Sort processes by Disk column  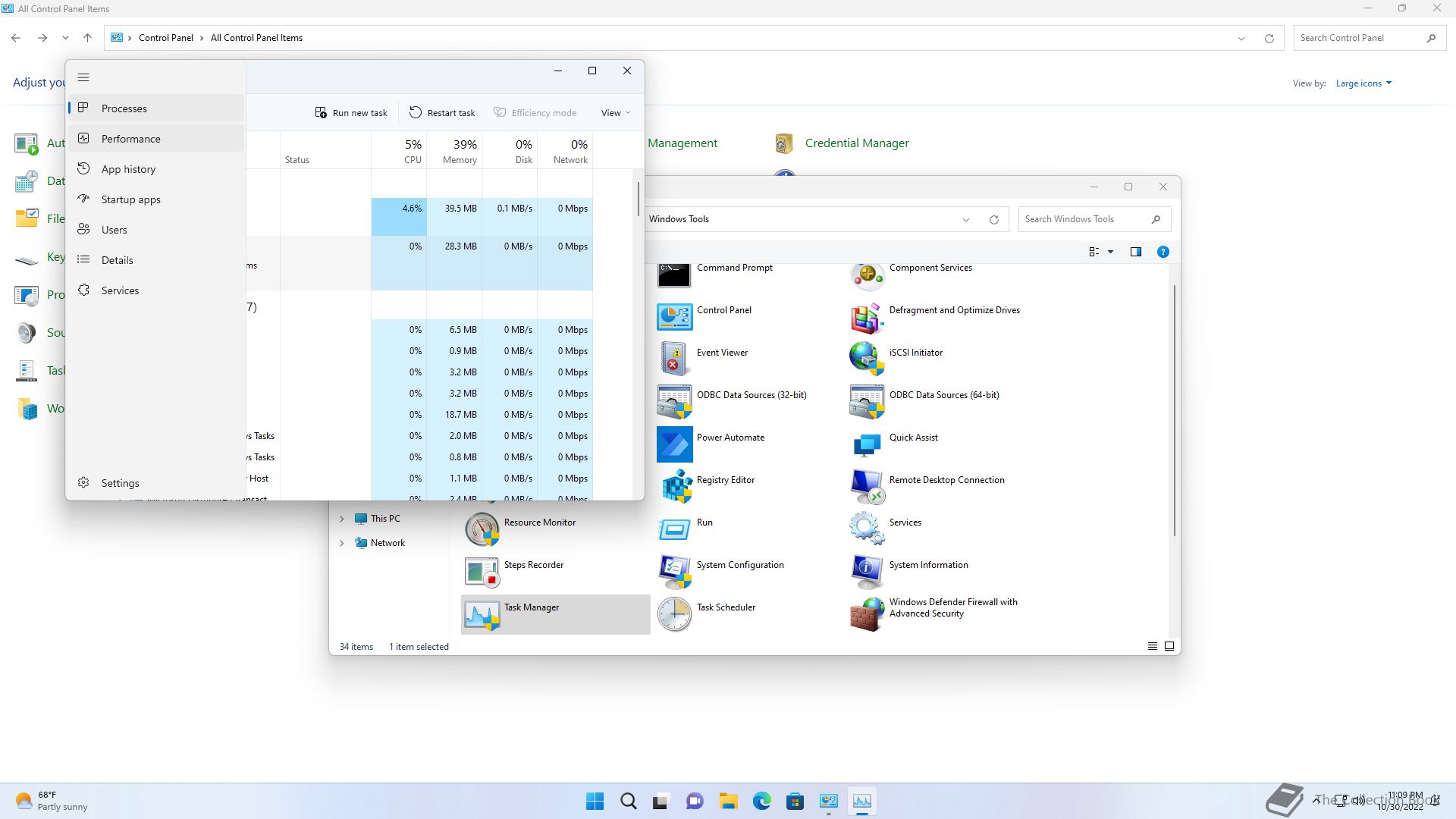tap(510, 151)
